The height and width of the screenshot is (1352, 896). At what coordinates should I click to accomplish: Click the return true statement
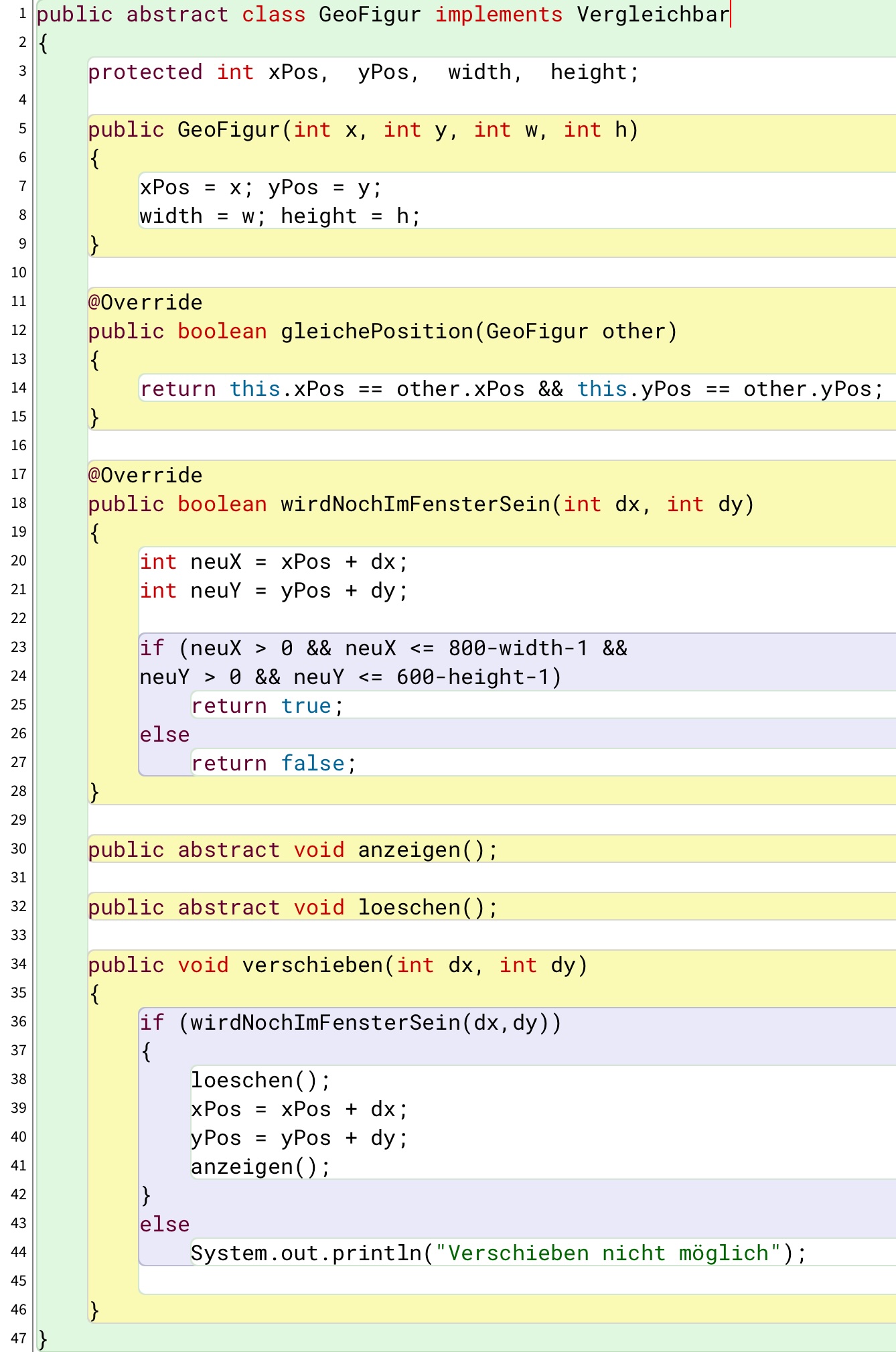(267, 706)
